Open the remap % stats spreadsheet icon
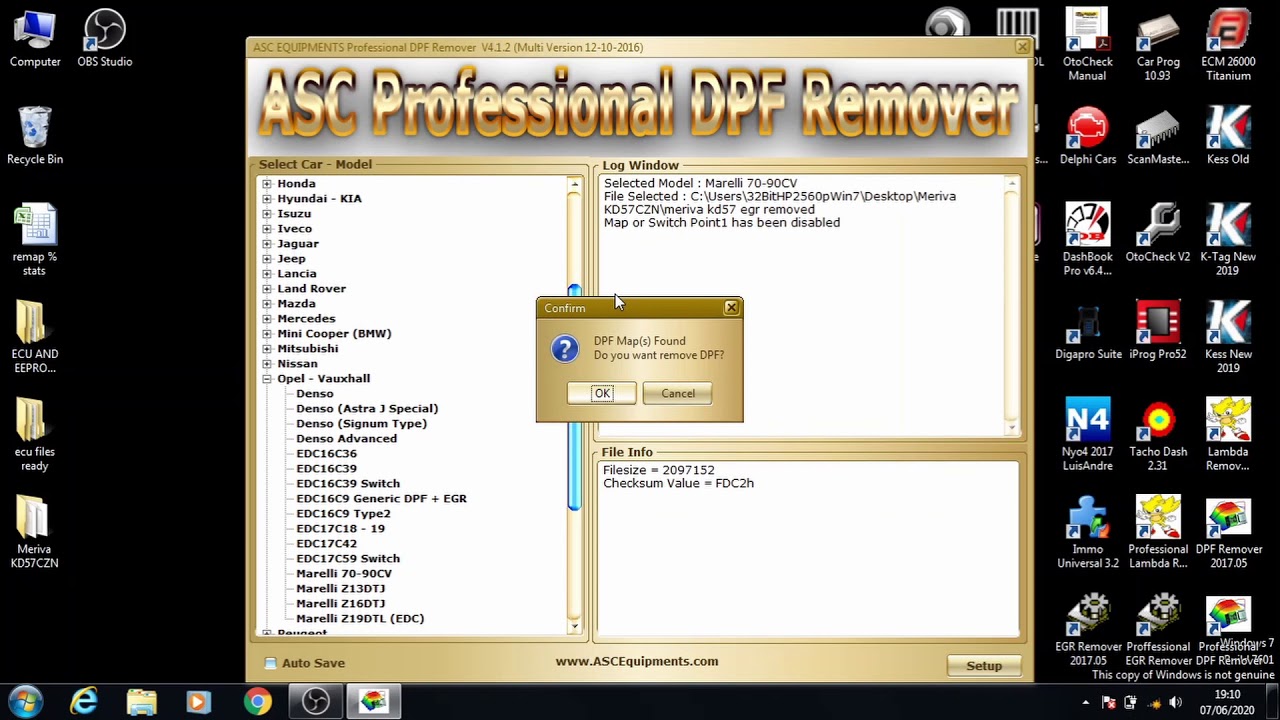This screenshot has width=1280, height=720. pos(35,240)
